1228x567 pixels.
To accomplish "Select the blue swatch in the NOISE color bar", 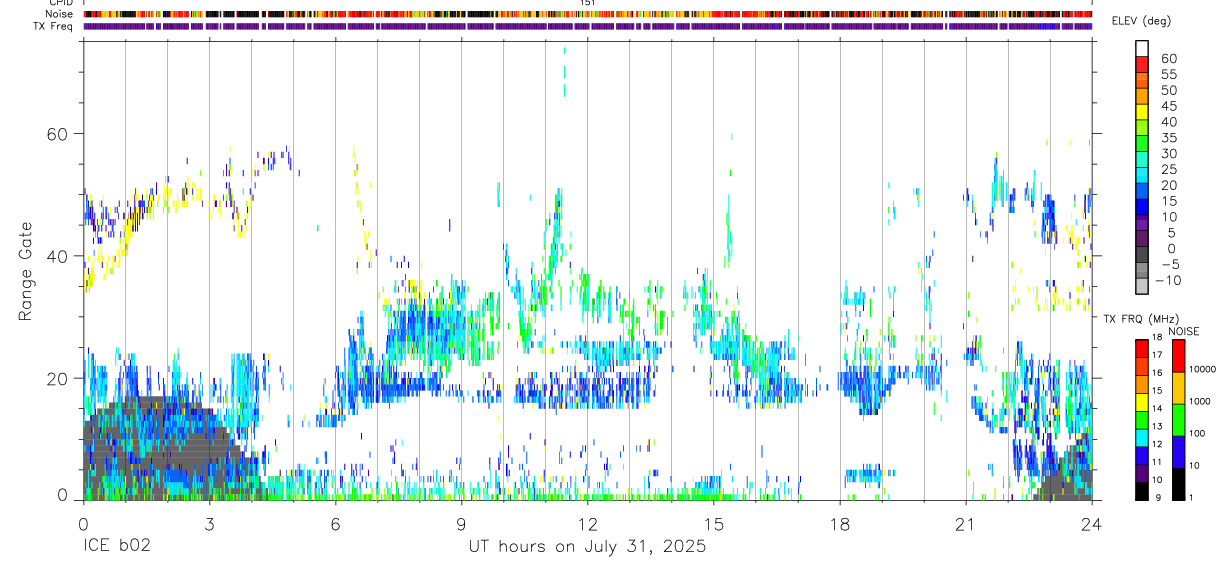I will (1178, 452).
